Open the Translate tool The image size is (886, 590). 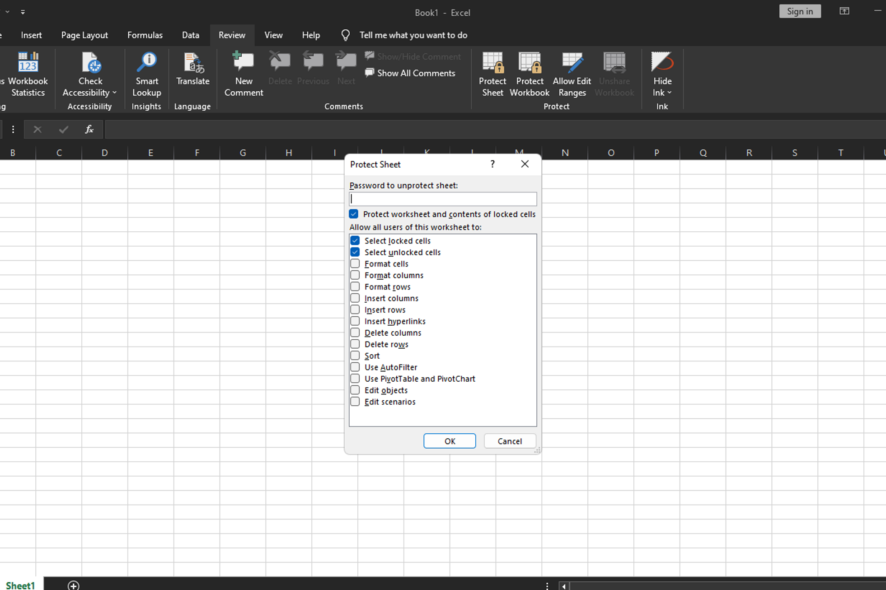click(193, 69)
